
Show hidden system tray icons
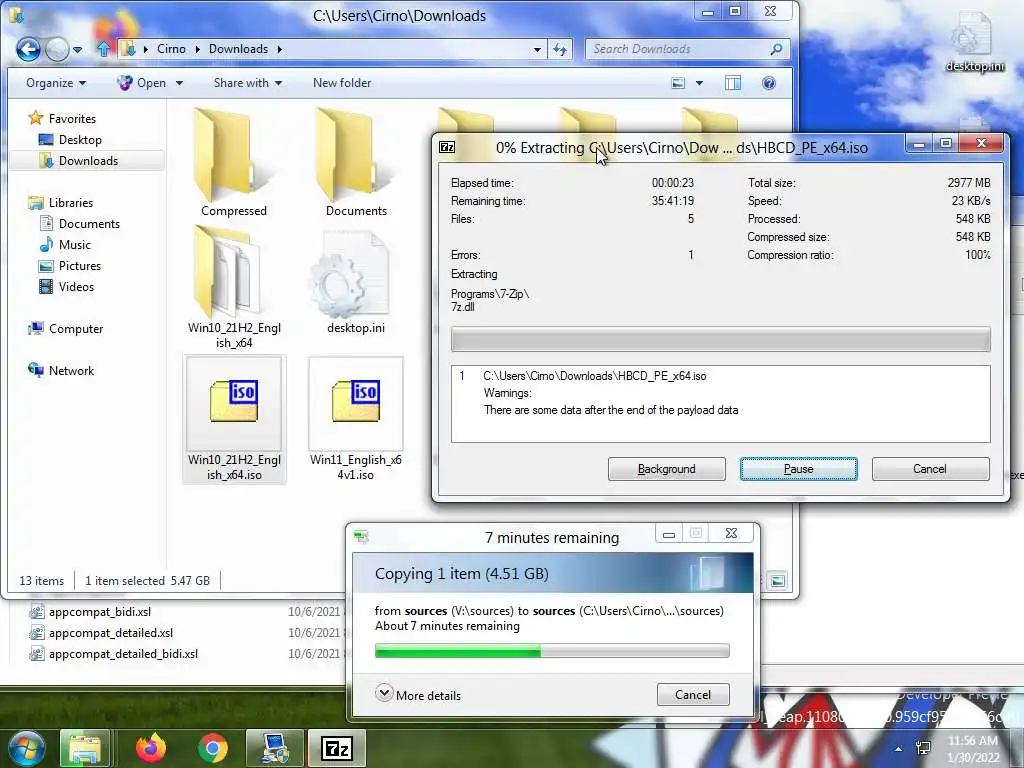[x=899, y=749]
